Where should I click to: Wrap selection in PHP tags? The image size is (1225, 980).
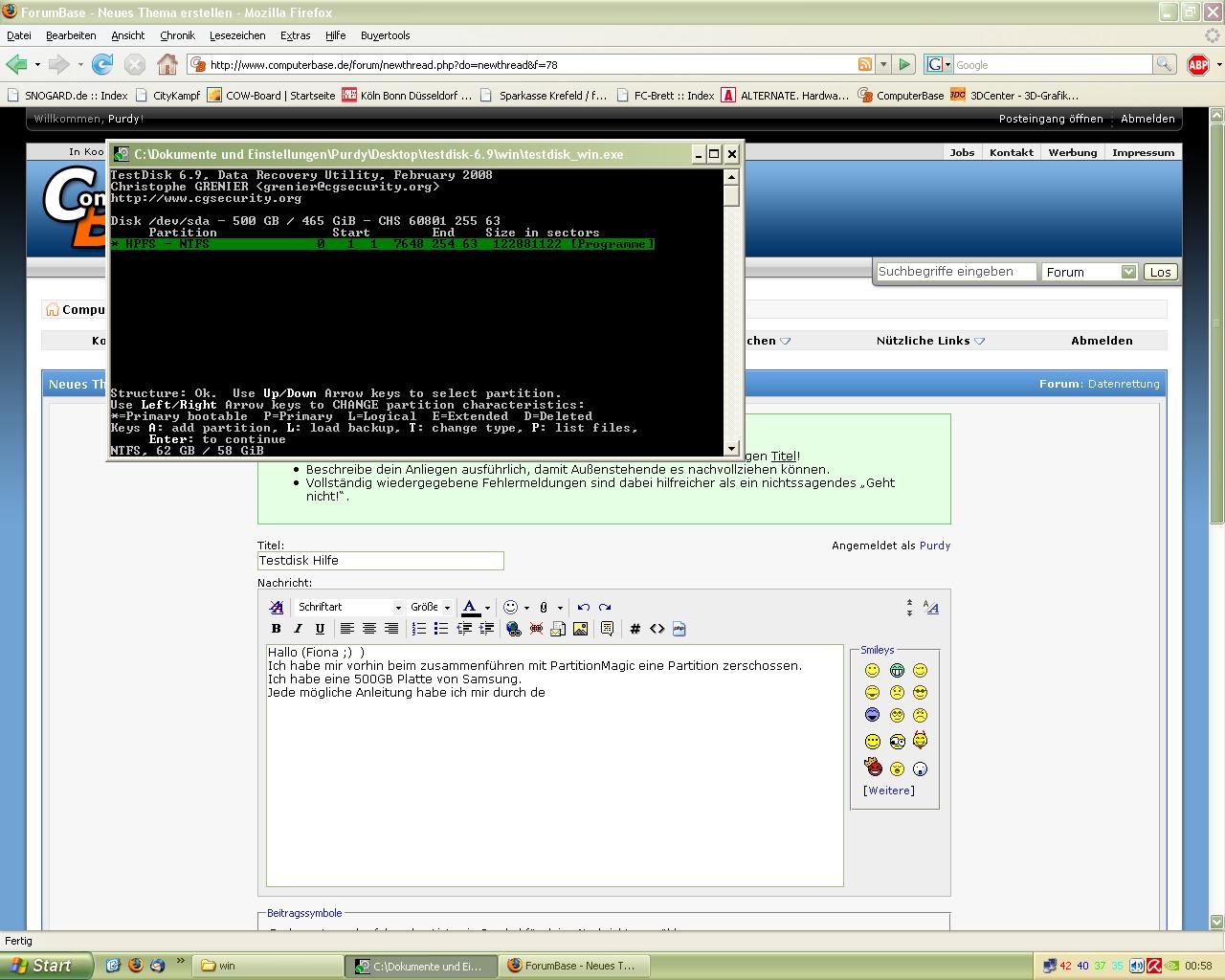click(679, 629)
